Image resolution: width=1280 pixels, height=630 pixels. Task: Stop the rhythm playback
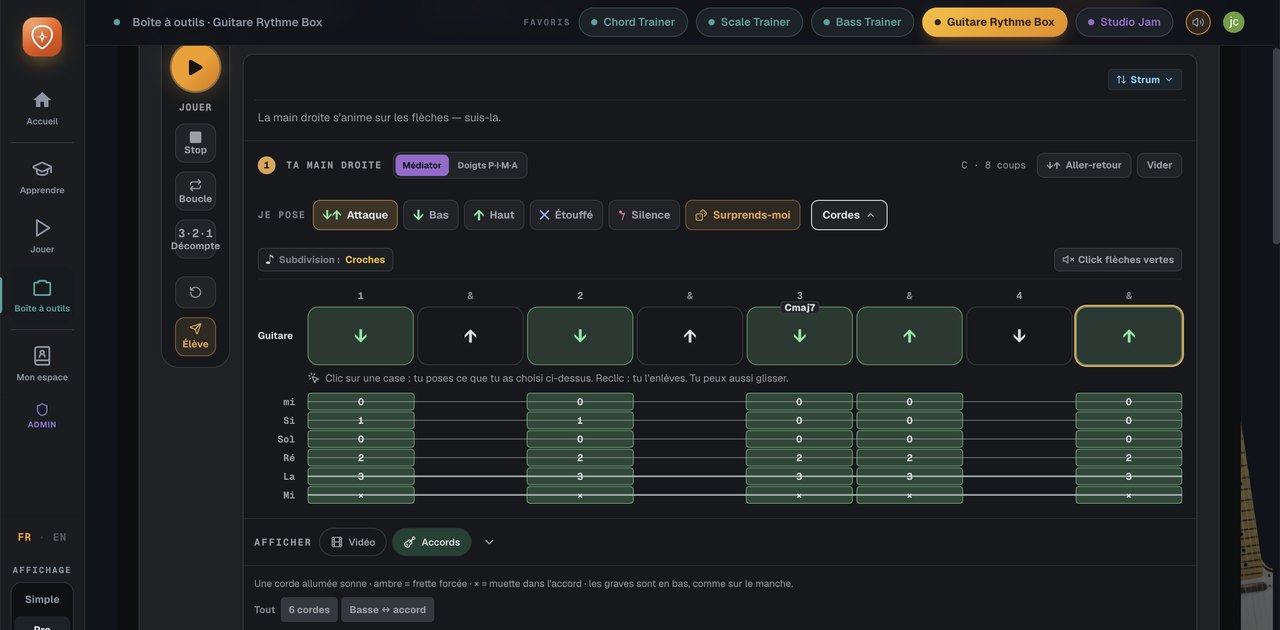195,143
